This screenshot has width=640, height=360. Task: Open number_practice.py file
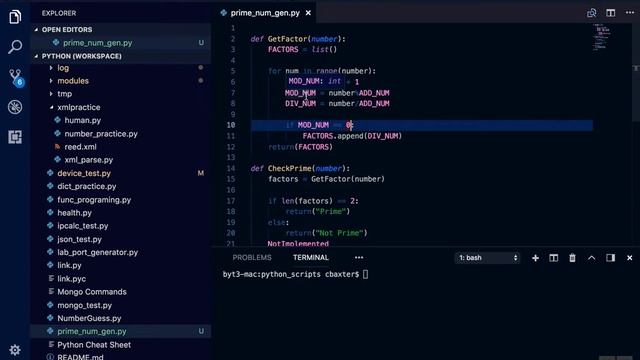(101, 134)
